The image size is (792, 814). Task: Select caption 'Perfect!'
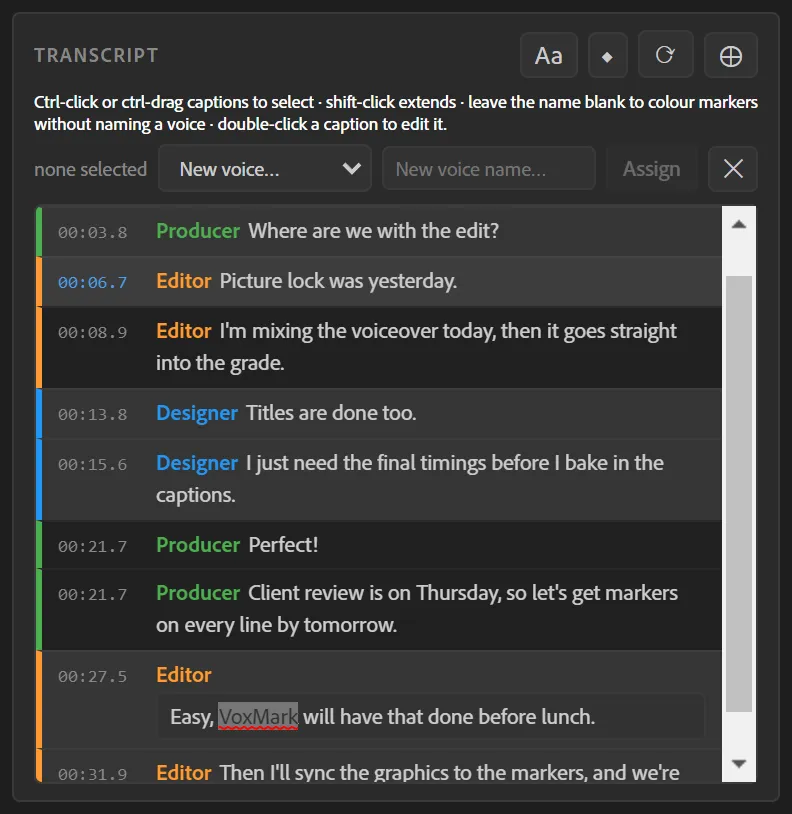(283, 545)
